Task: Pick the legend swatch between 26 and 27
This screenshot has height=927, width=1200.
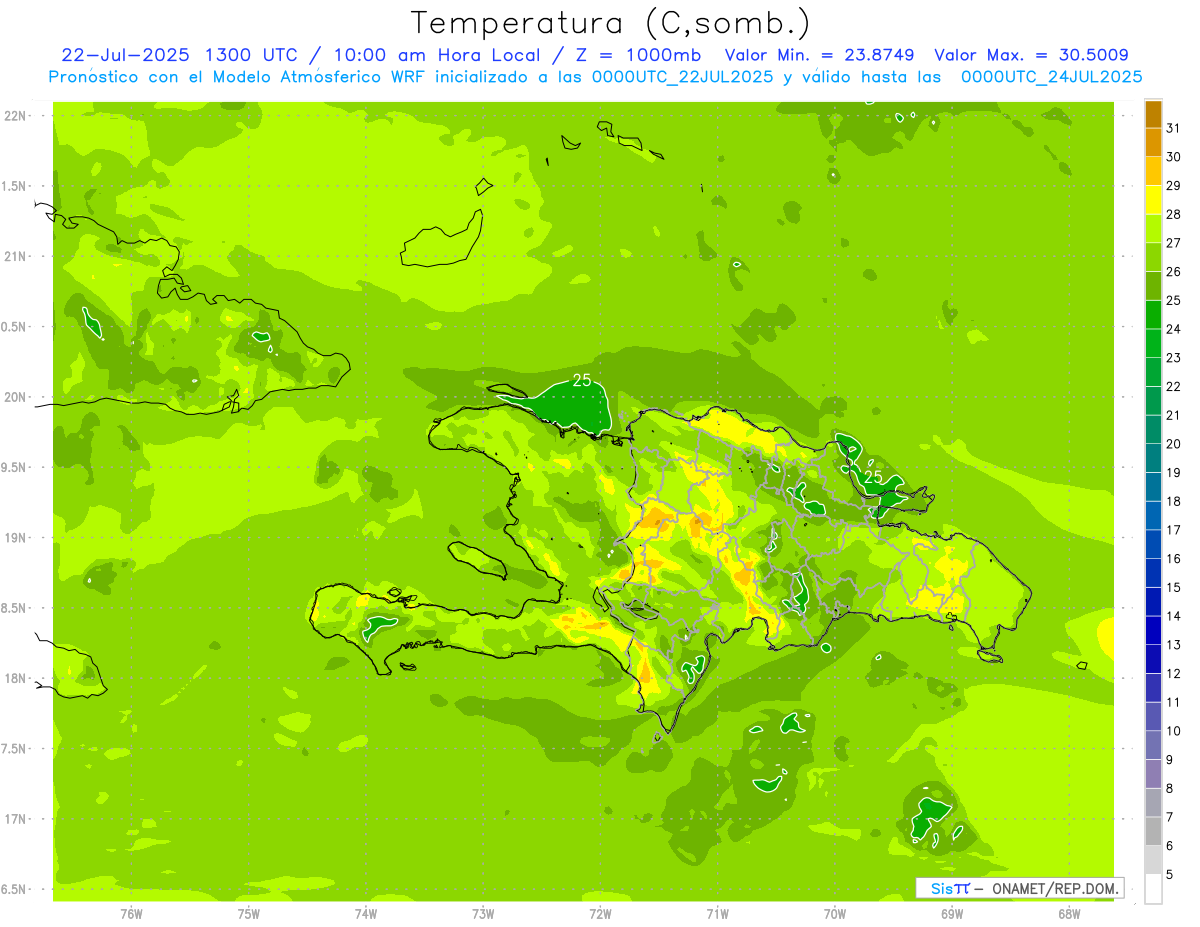Action: coord(1153,258)
